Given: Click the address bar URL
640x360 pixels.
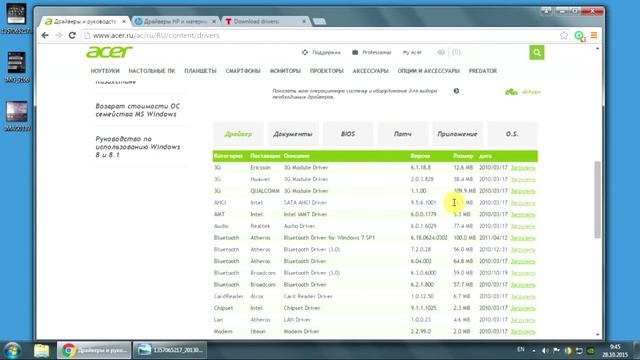Looking at the screenshot, I should tap(156, 36).
